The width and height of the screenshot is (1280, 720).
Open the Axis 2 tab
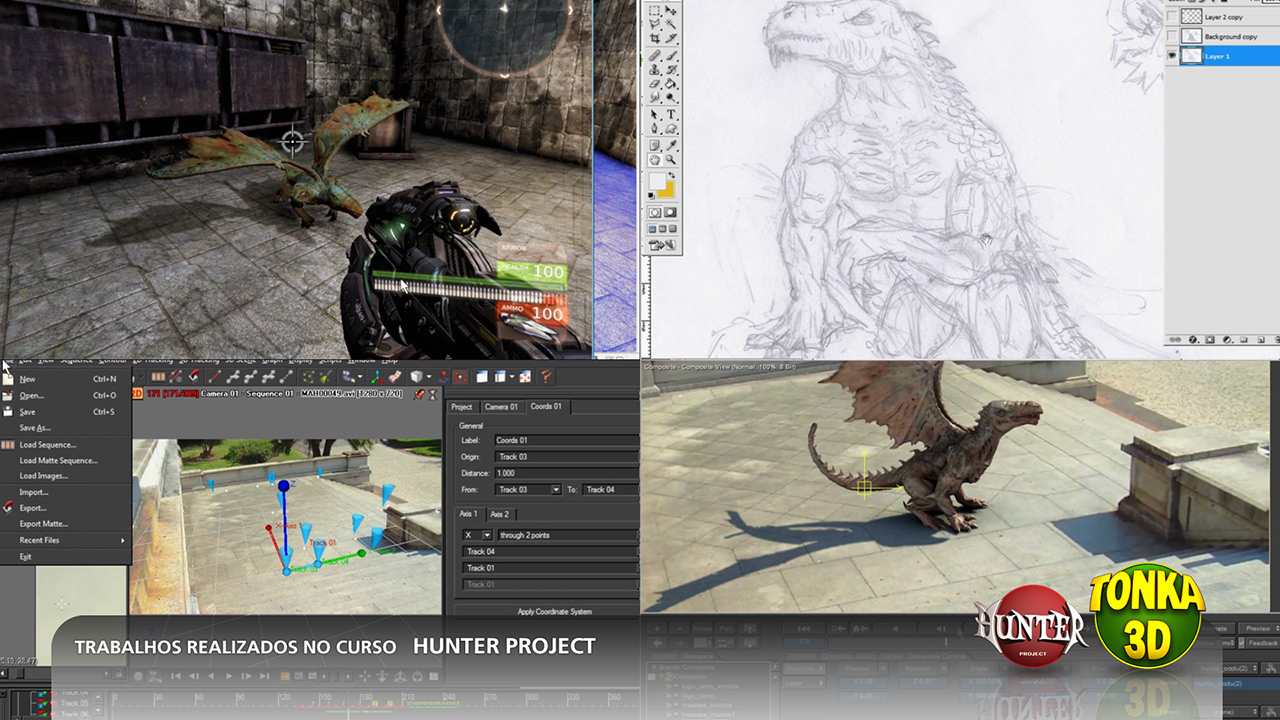tap(499, 514)
